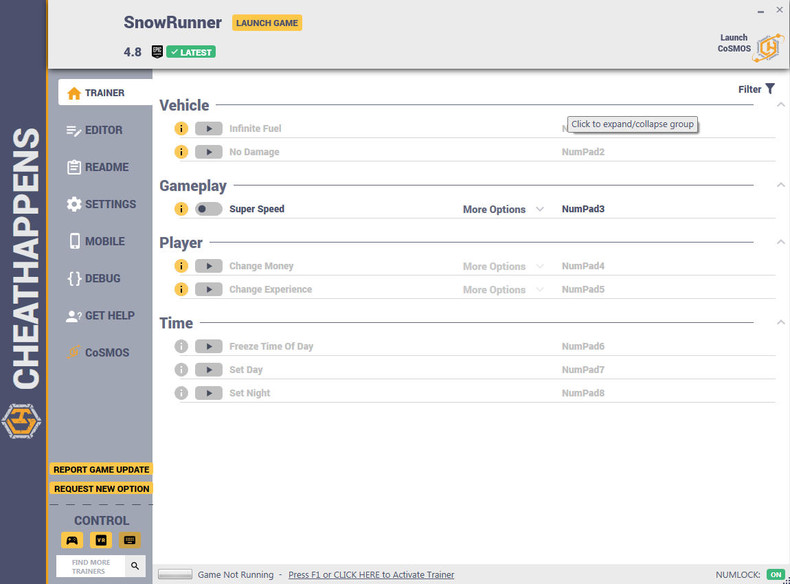The image size is (790, 584).
Task: Open the GET HELP tab
Action: coord(101,315)
